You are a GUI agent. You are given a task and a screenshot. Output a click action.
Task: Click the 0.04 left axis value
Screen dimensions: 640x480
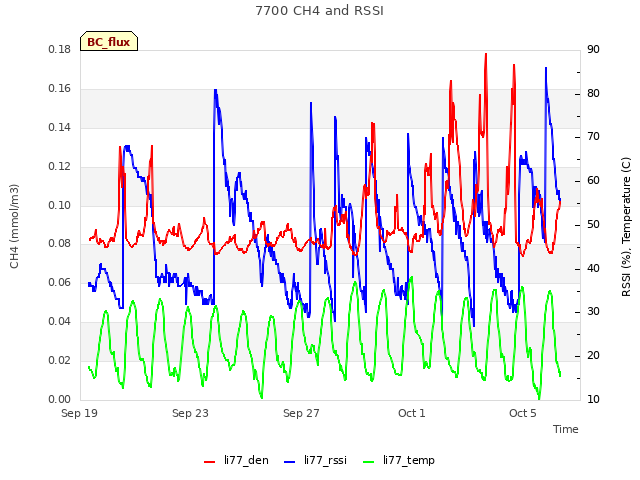[60, 321]
